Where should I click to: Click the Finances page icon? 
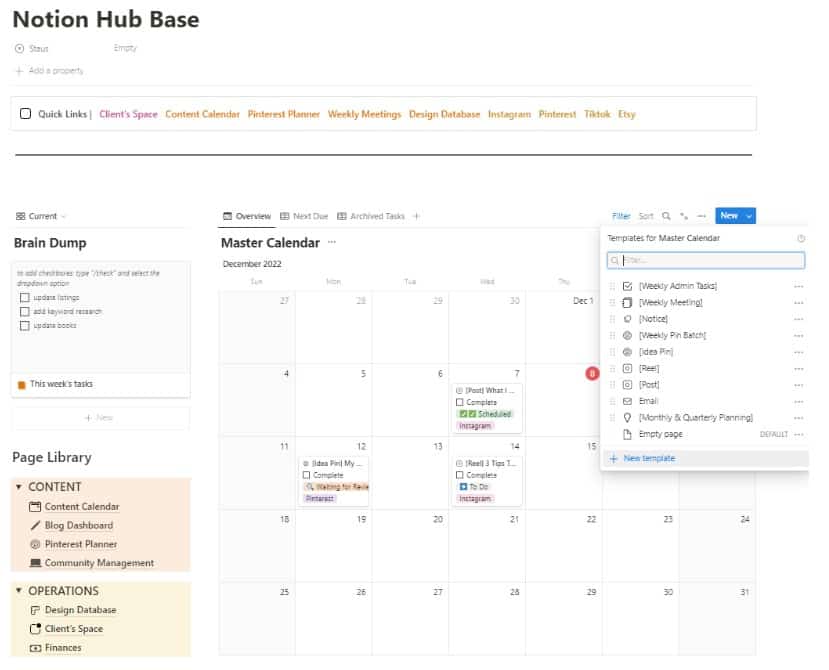coord(35,648)
